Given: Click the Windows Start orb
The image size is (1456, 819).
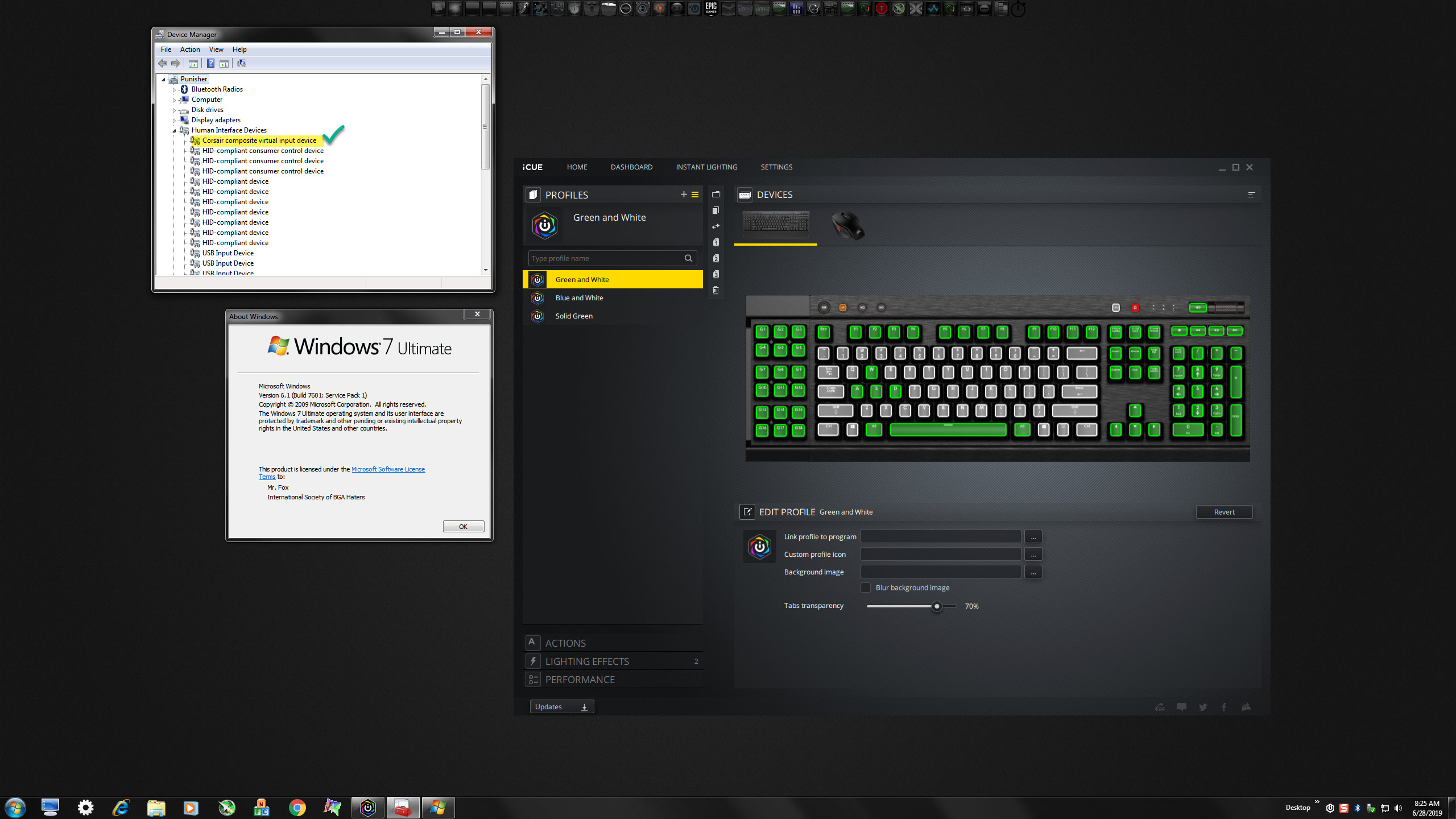Looking at the screenshot, I should pyautogui.click(x=15, y=808).
